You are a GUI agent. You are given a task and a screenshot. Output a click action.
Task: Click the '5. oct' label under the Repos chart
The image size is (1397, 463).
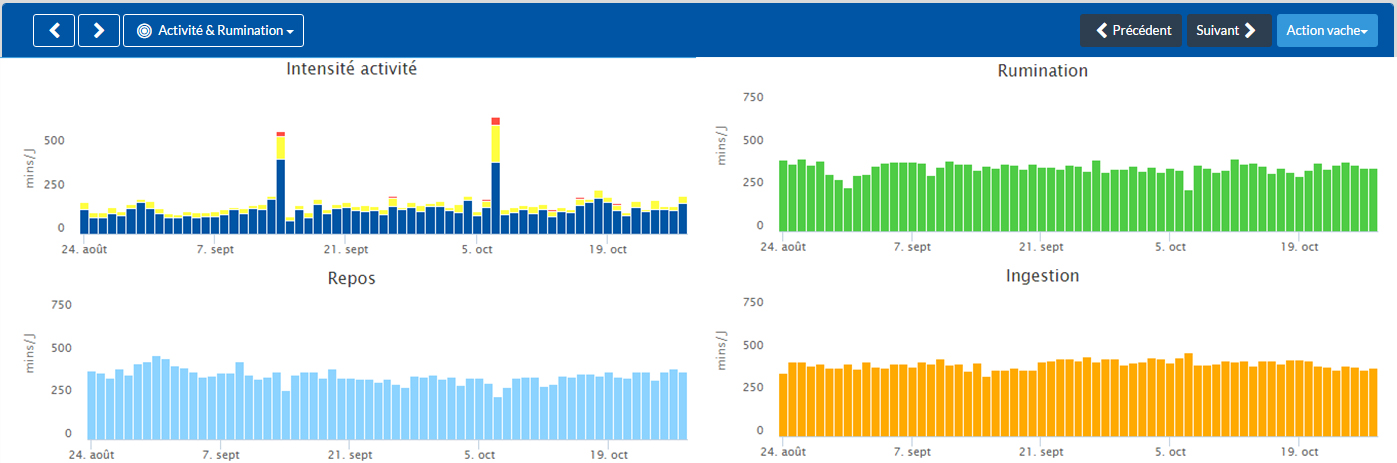(480, 455)
